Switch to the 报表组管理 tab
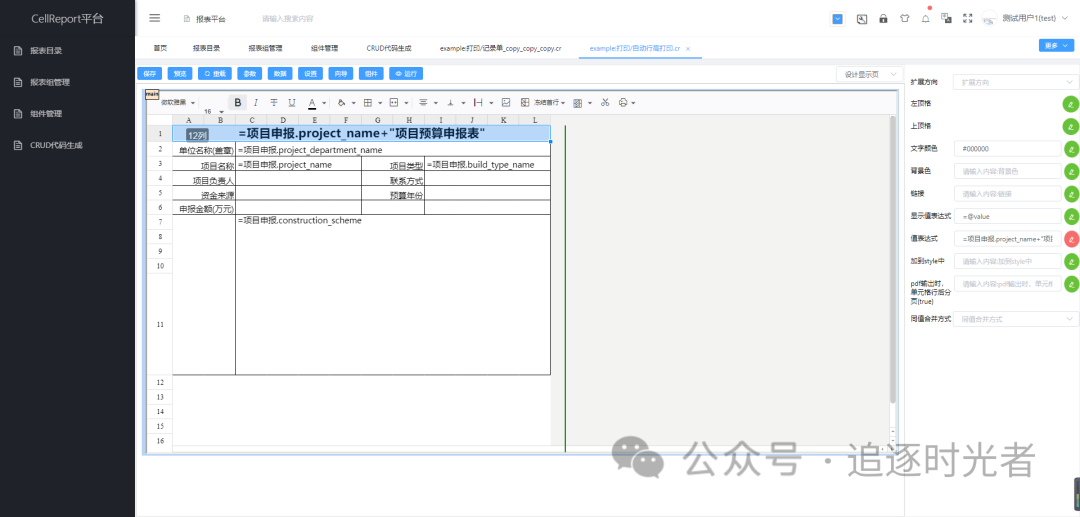 265,48
